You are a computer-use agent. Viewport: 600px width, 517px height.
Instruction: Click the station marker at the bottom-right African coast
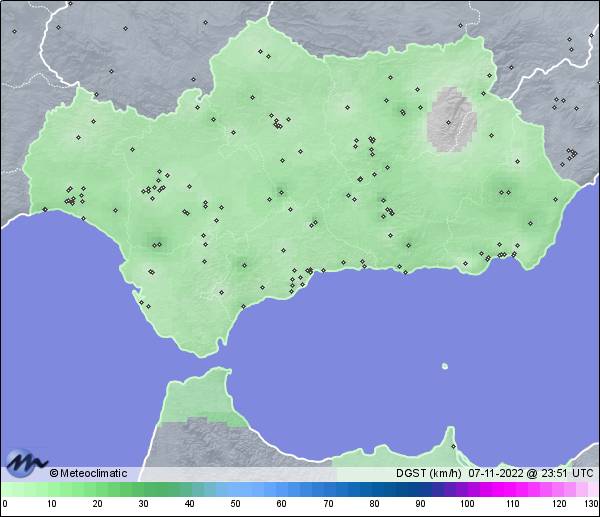453,446
